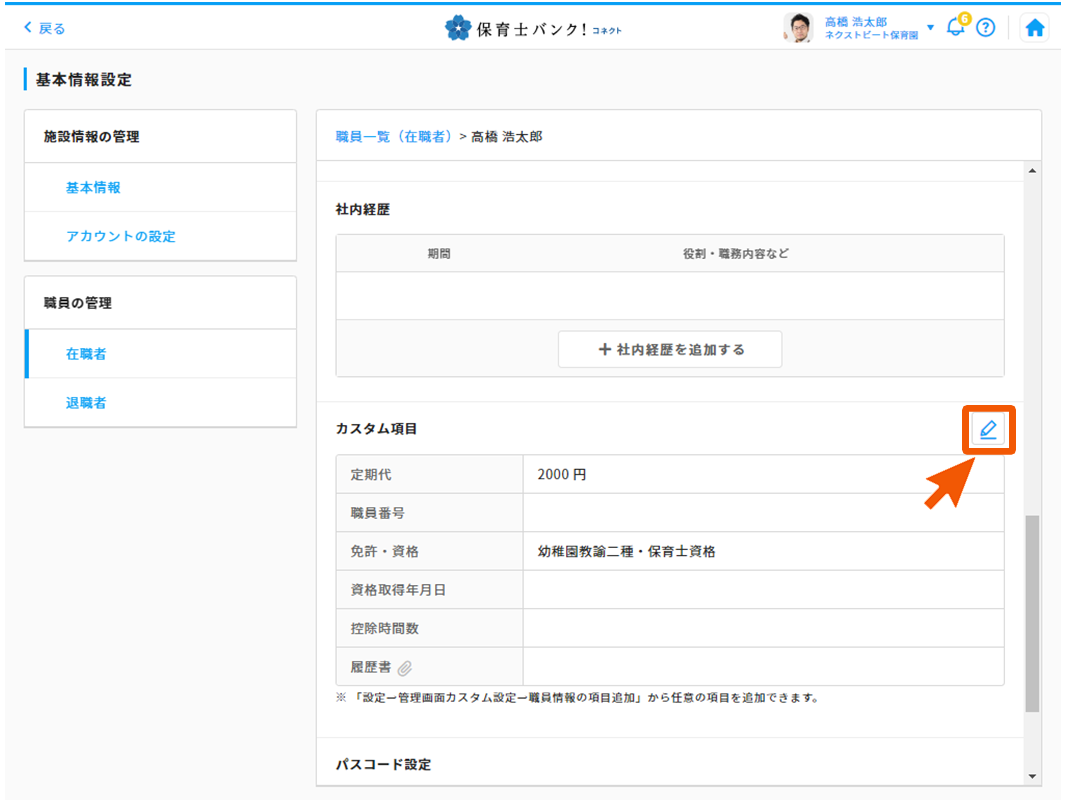Click the help question mark icon

click(986, 28)
